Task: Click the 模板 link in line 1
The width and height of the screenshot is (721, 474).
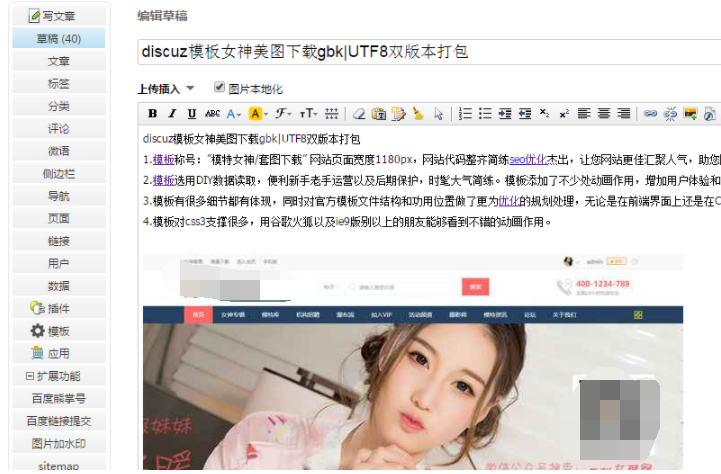Action: pos(163,160)
